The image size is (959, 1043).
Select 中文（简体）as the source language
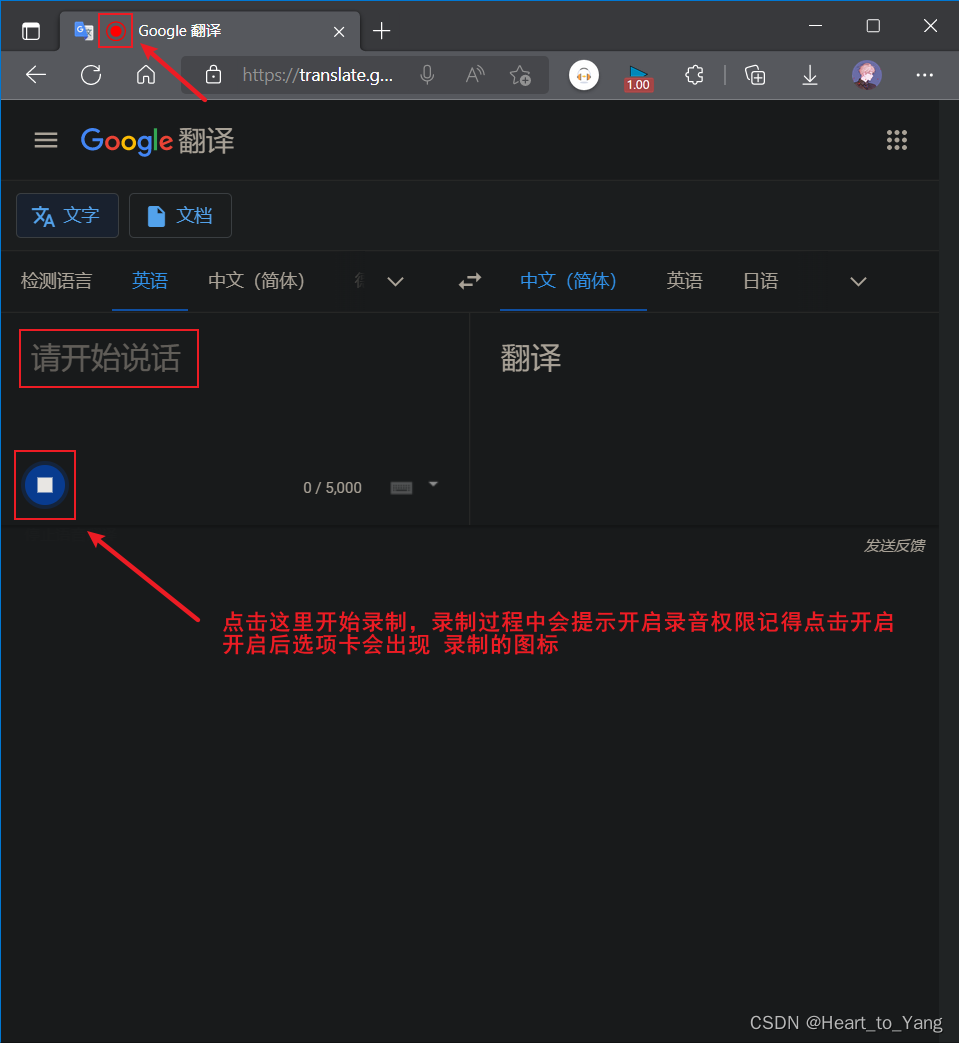pyautogui.click(x=256, y=281)
